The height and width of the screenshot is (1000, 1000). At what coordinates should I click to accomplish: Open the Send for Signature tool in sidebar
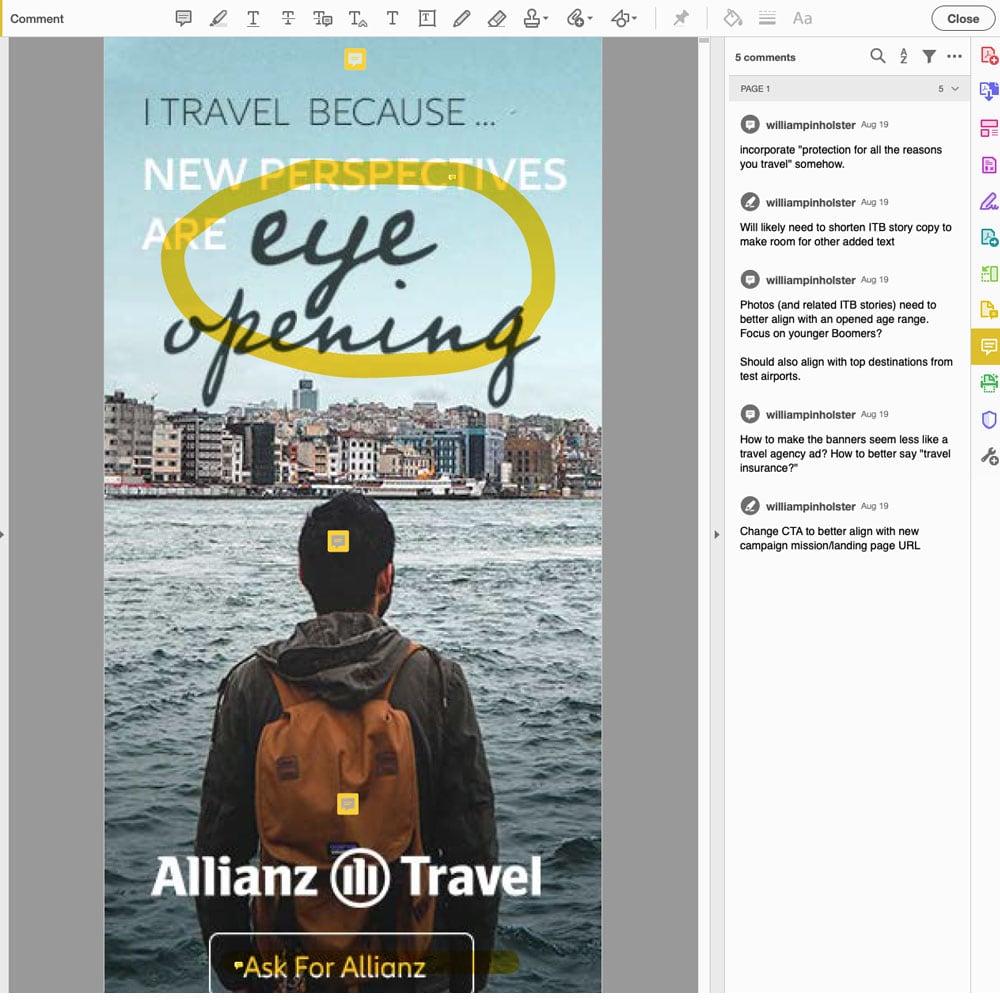[x=989, y=238]
